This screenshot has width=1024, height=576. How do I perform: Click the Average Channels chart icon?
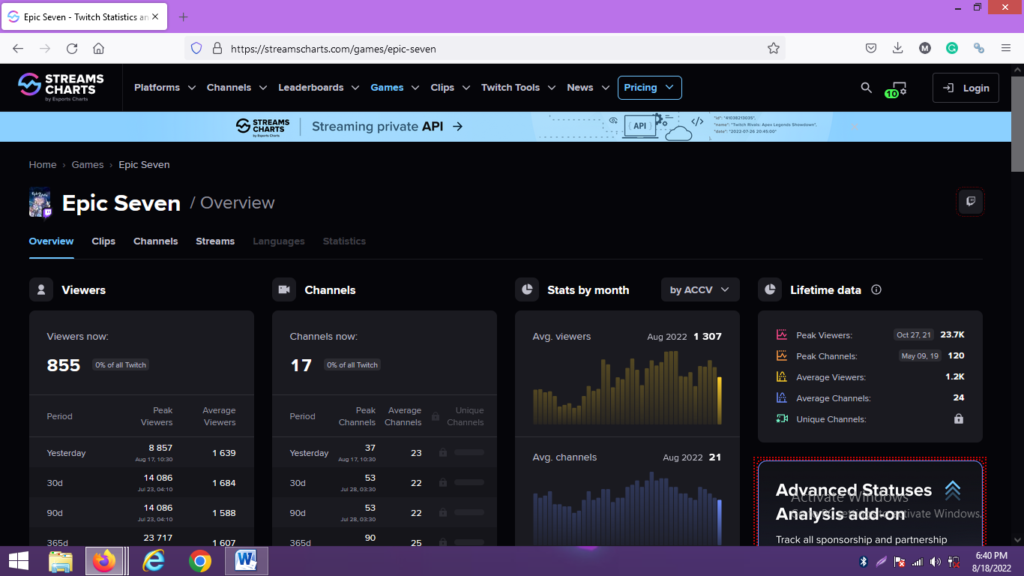(781, 398)
